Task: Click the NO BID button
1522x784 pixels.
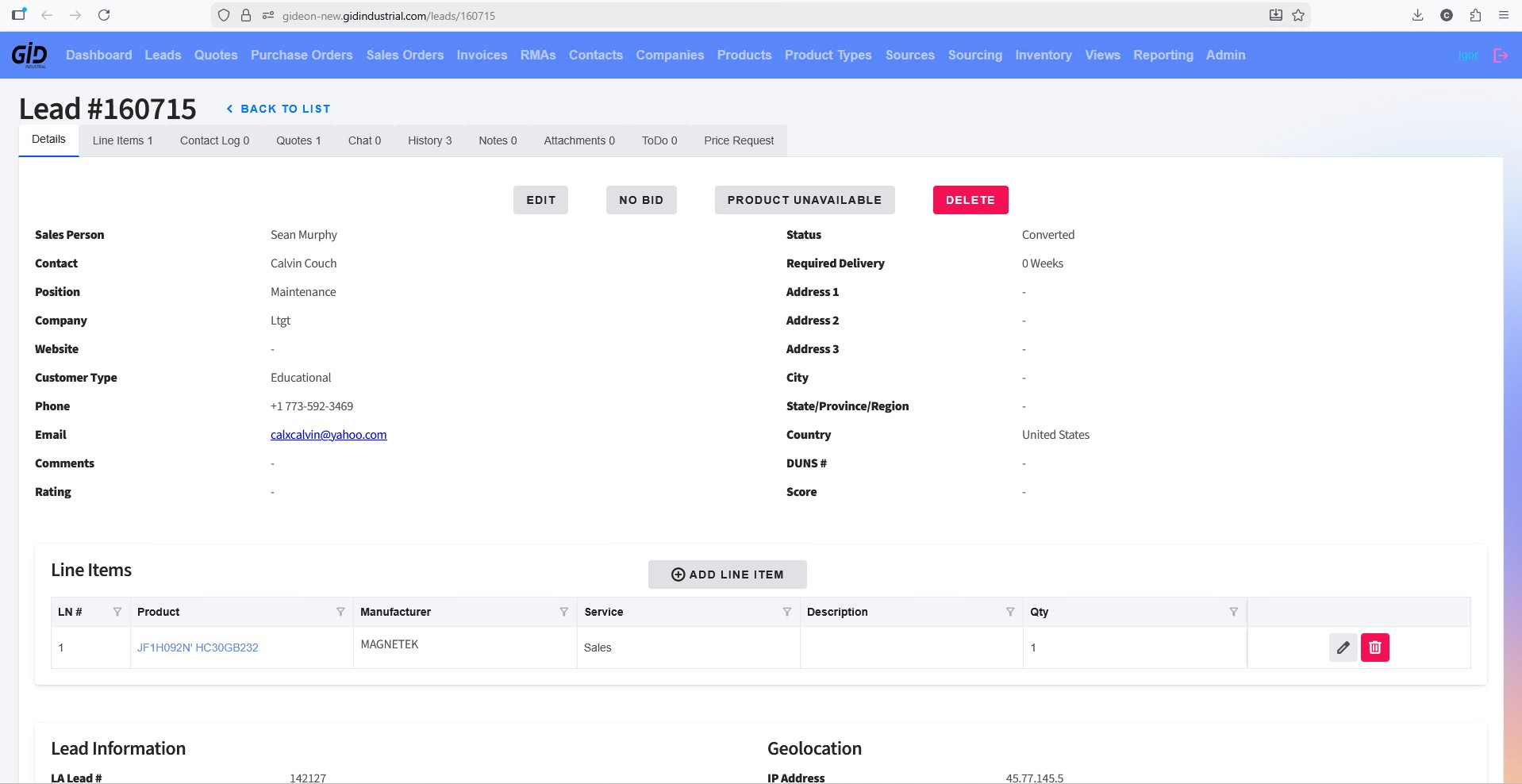Action: click(x=641, y=200)
